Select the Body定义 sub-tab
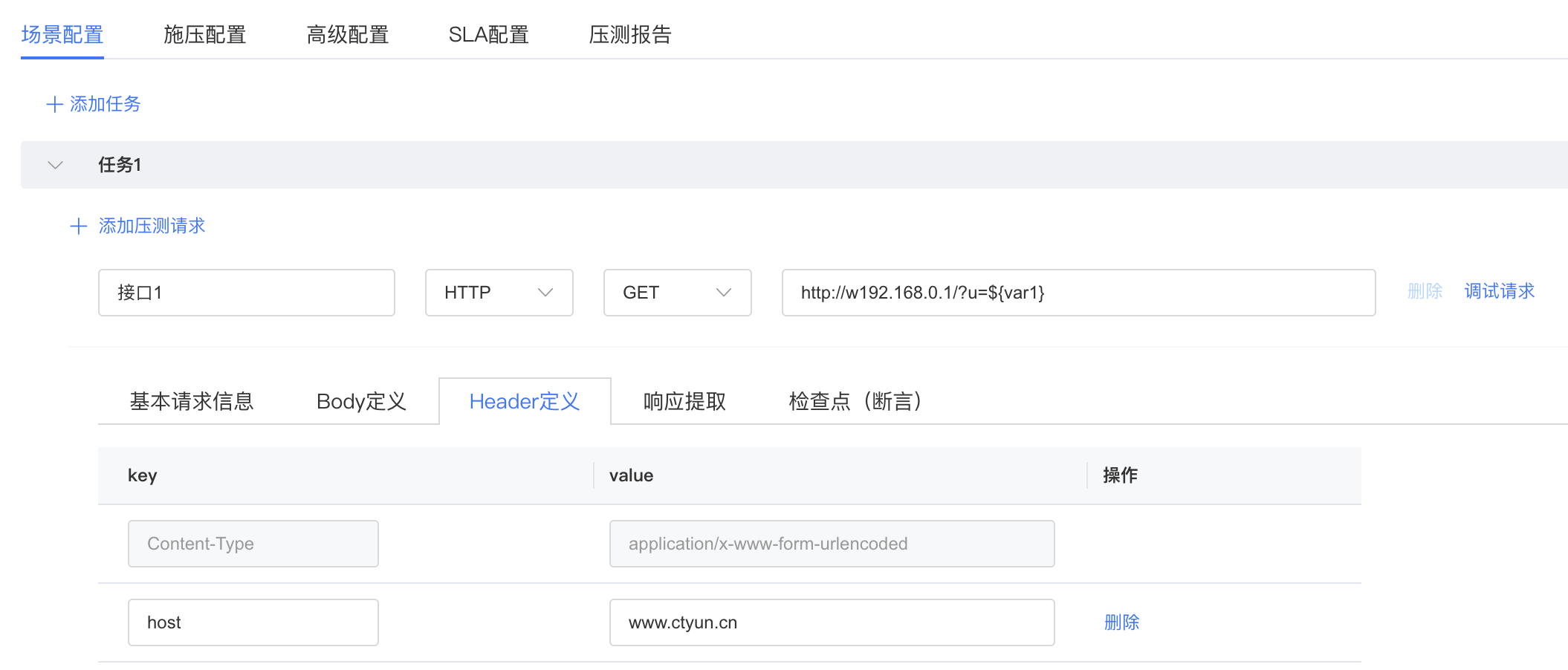The width and height of the screenshot is (1568, 670). [x=361, y=402]
